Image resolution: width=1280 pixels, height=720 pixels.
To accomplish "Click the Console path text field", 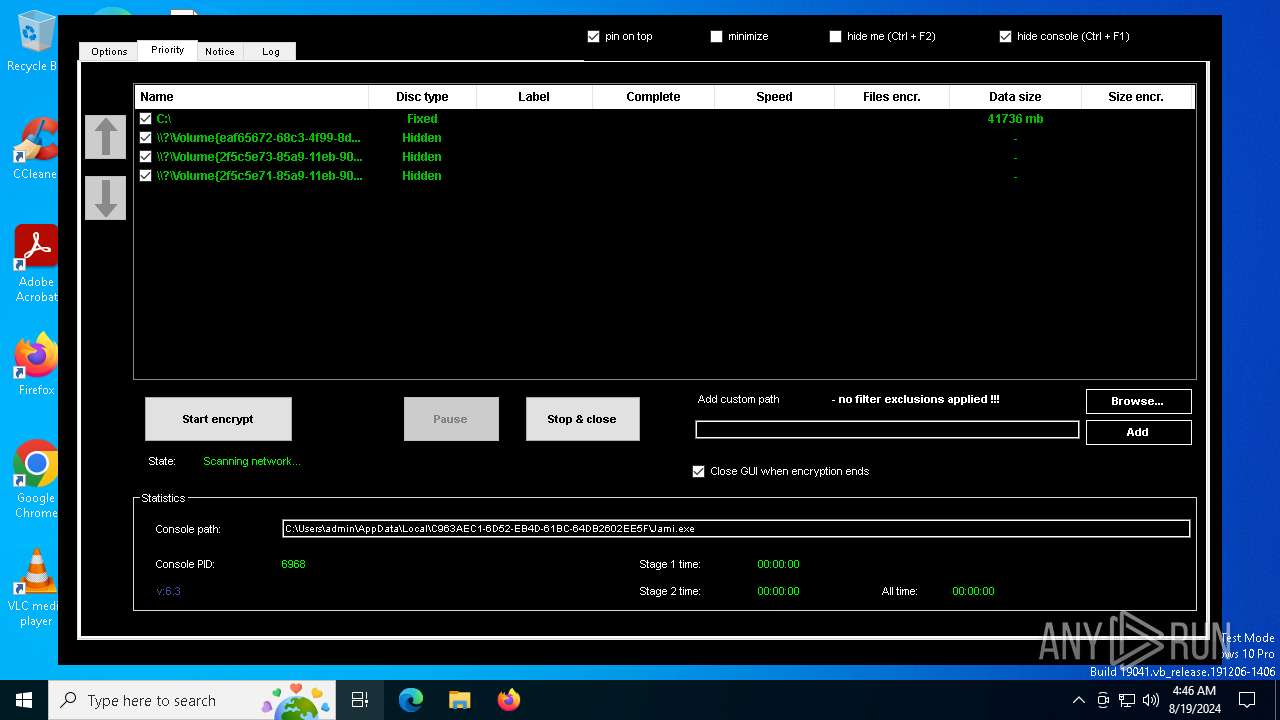I will [736, 529].
